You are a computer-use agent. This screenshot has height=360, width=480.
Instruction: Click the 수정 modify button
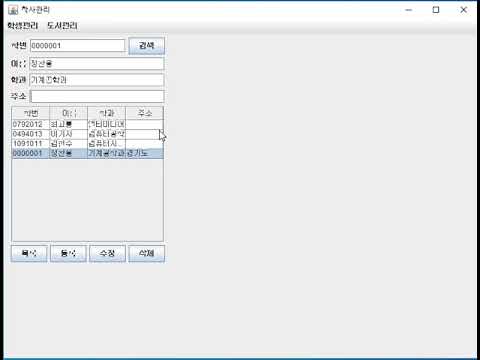coord(107,254)
